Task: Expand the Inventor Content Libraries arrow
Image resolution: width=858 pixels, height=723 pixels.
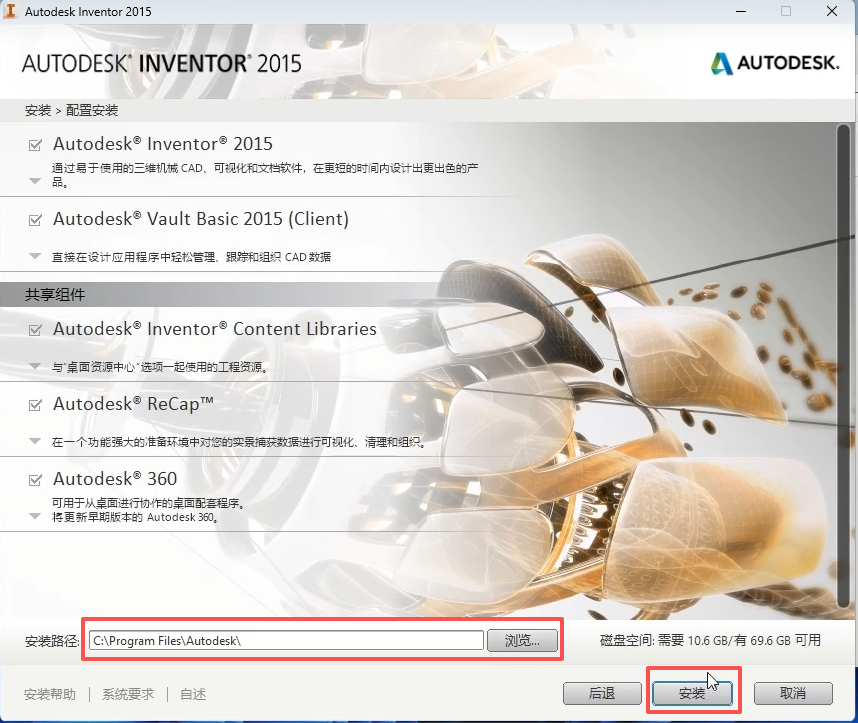Action: 36,366
